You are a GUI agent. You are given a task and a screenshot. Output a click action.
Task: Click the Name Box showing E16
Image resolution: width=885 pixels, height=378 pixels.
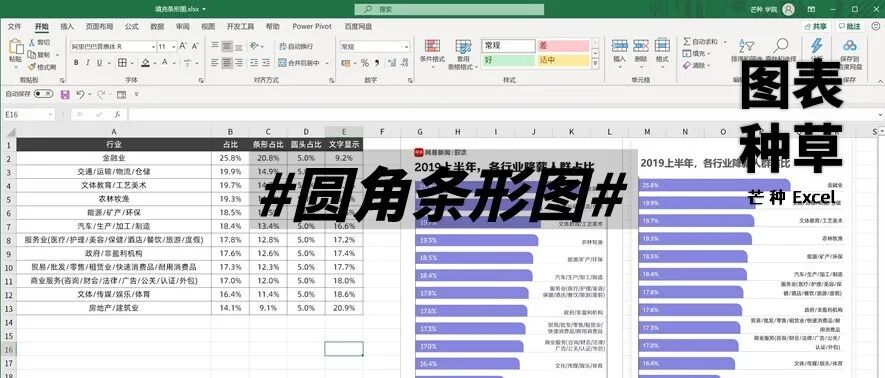tap(28, 115)
